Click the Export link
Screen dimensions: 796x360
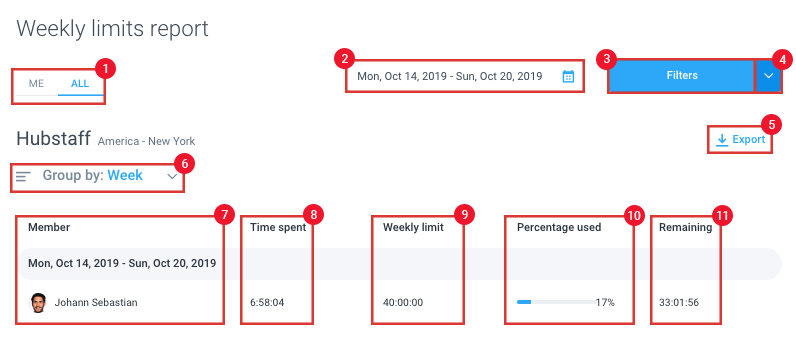pyautogui.click(x=740, y=140)
